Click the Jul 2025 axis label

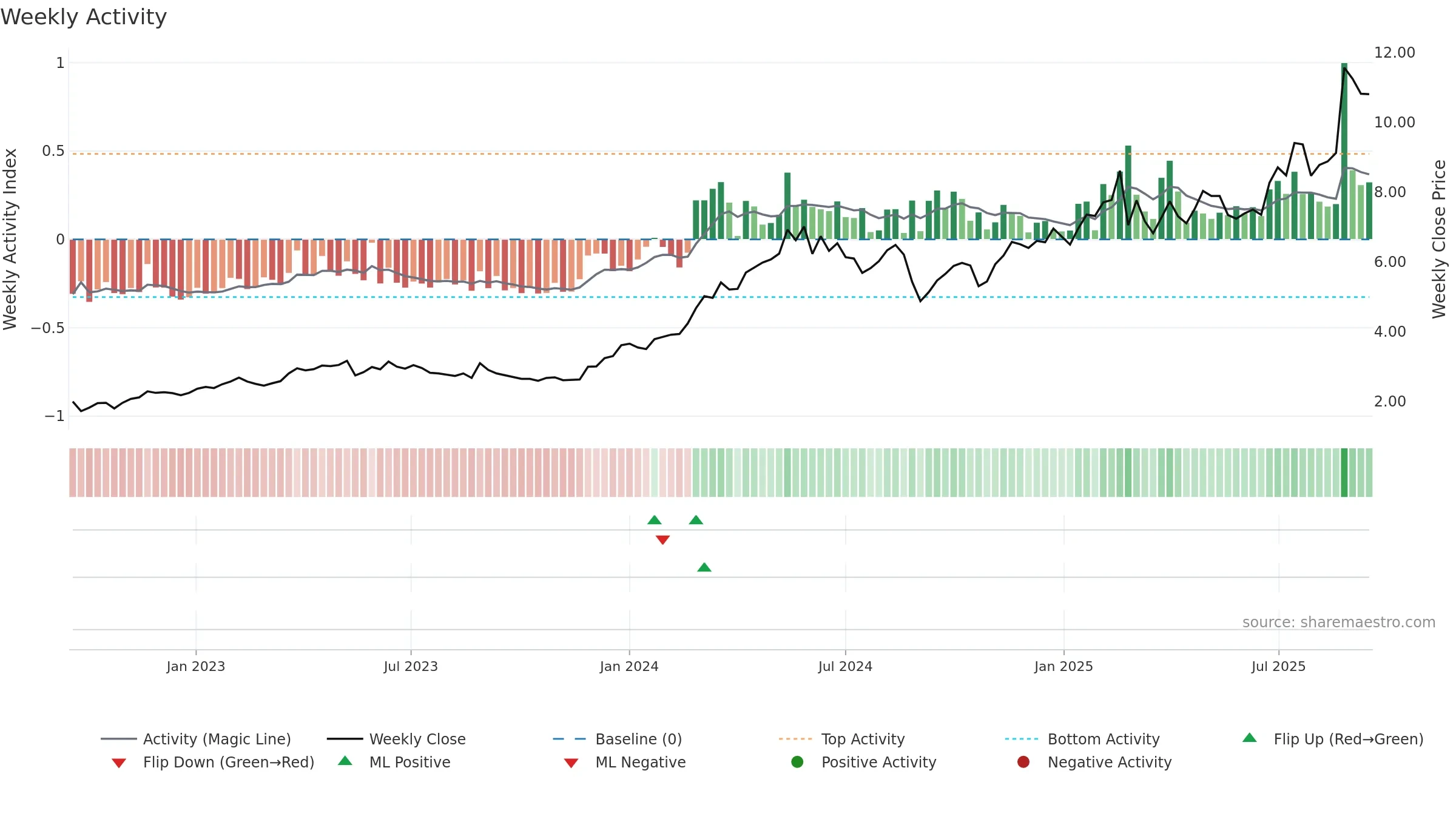[1278, 666]
